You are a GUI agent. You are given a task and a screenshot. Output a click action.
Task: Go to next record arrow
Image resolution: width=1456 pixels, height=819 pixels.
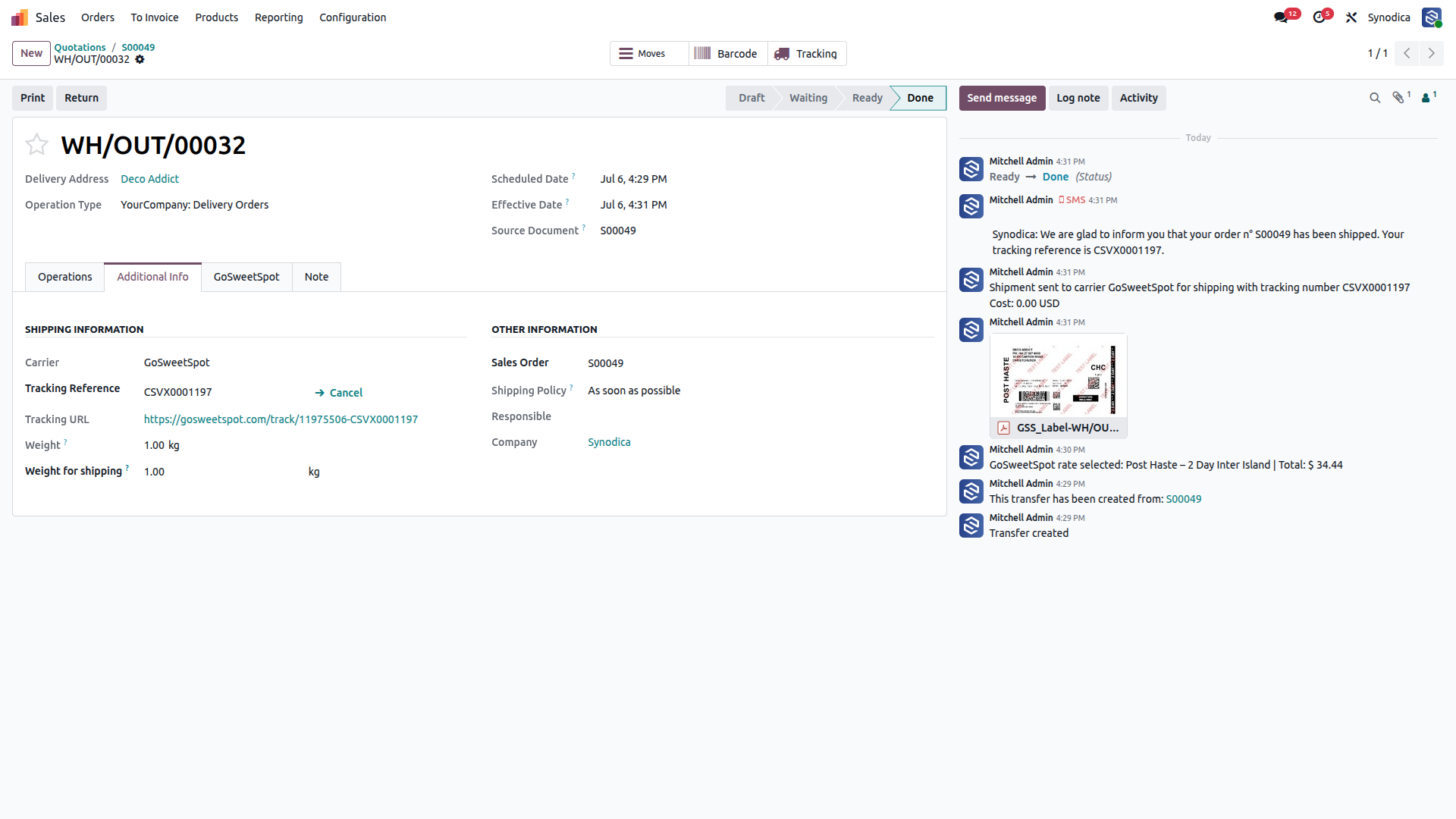[1432, 53]
